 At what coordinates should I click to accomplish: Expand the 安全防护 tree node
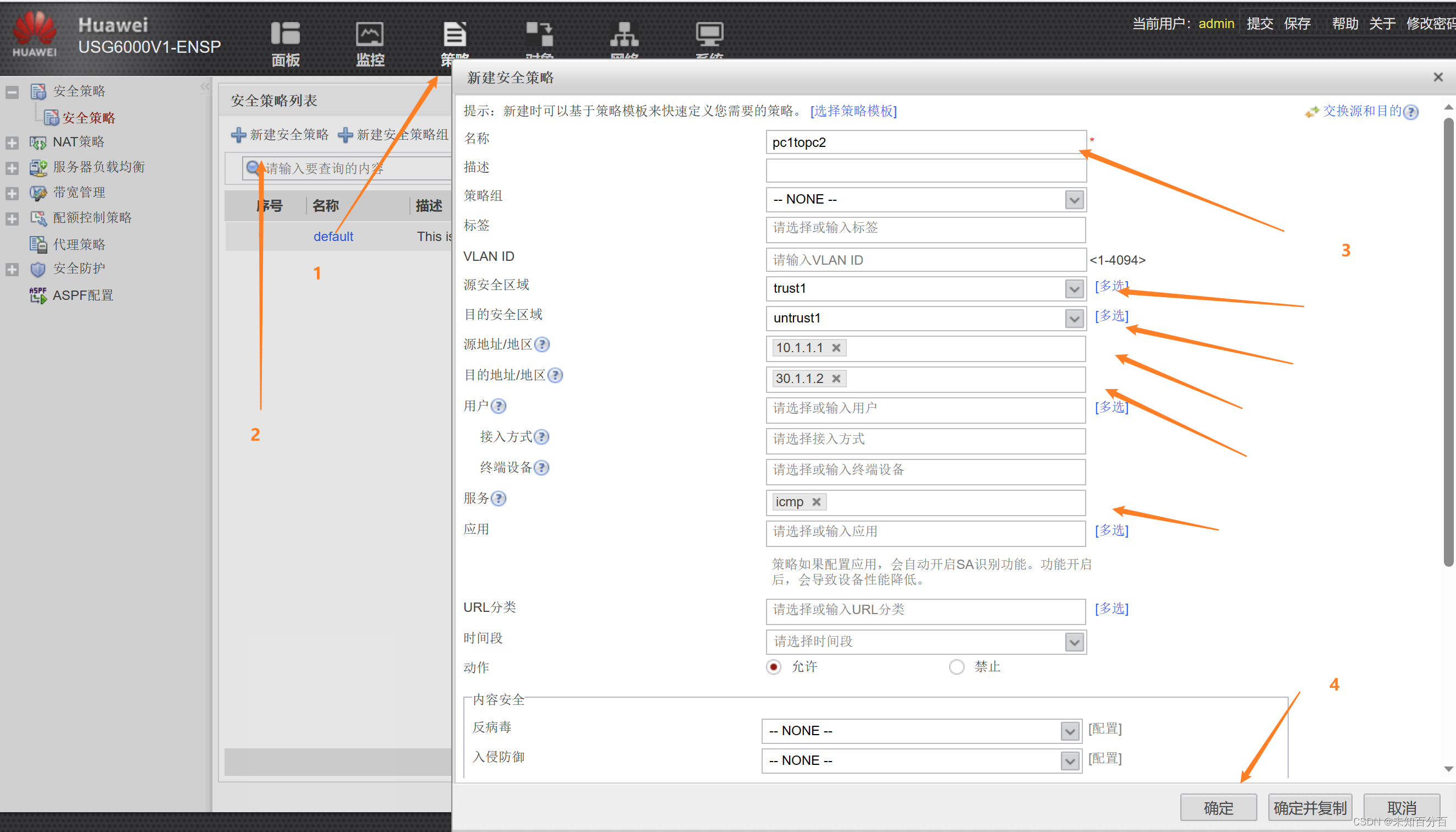point(12,270)
